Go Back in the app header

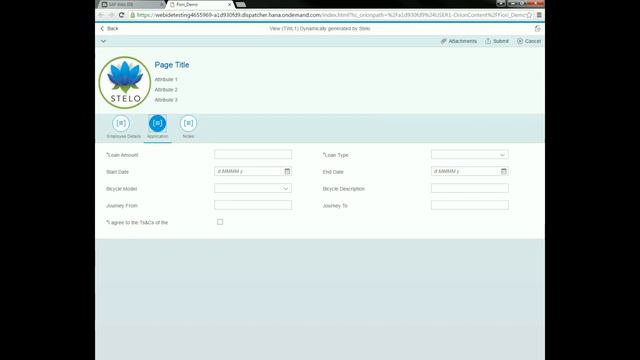click(x=109, y=29)
